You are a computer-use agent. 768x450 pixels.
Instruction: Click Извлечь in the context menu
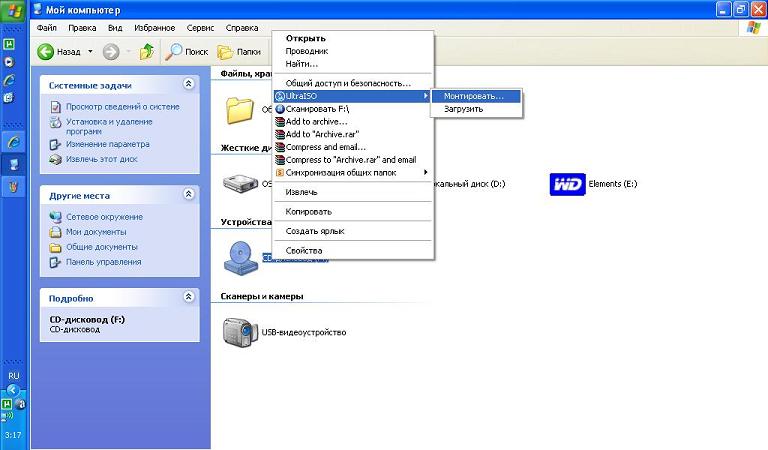pyautogui.click(x=301, y=192)
